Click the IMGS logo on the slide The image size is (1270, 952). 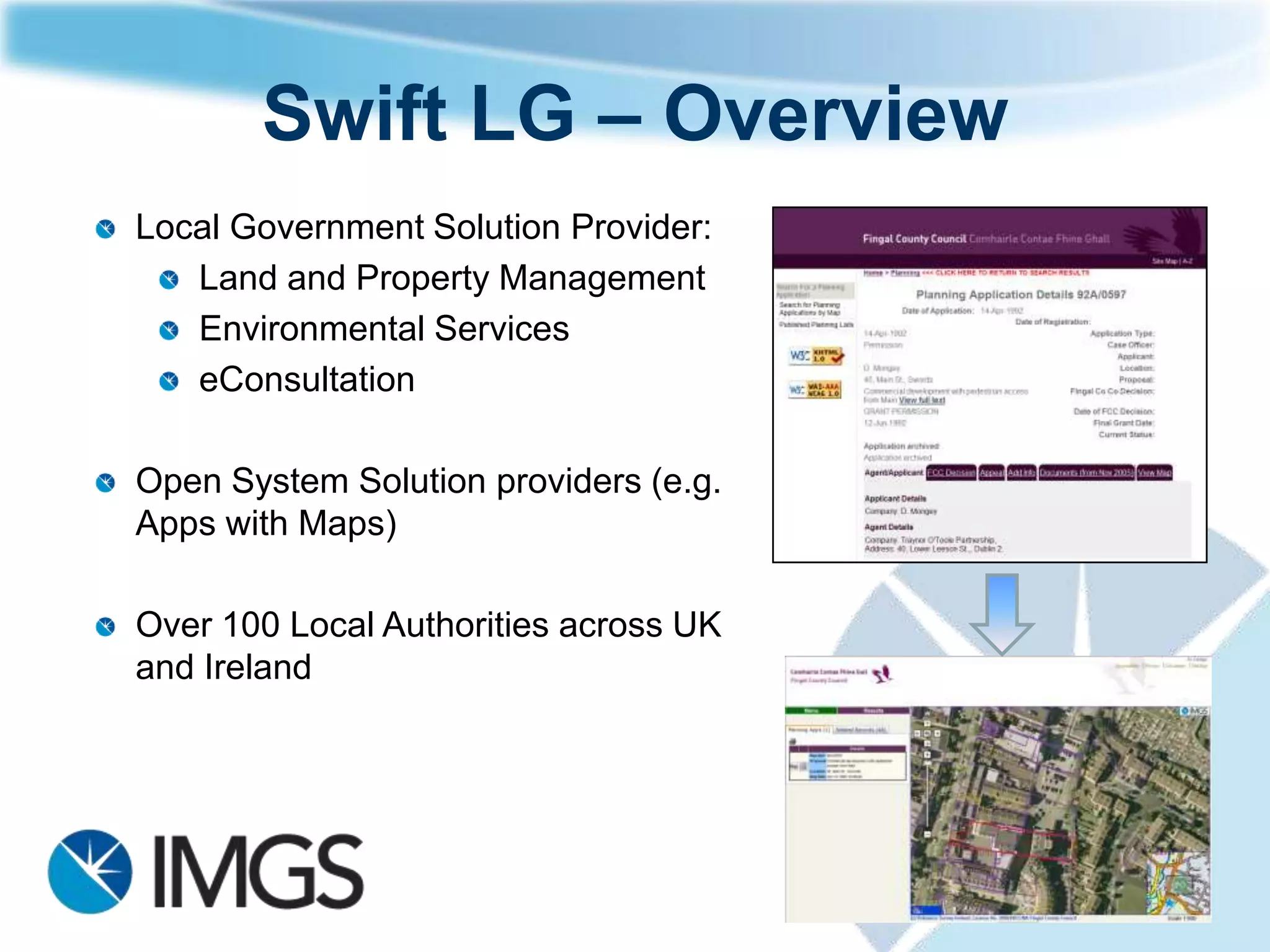pyautogui.click(x=206, y=871)
